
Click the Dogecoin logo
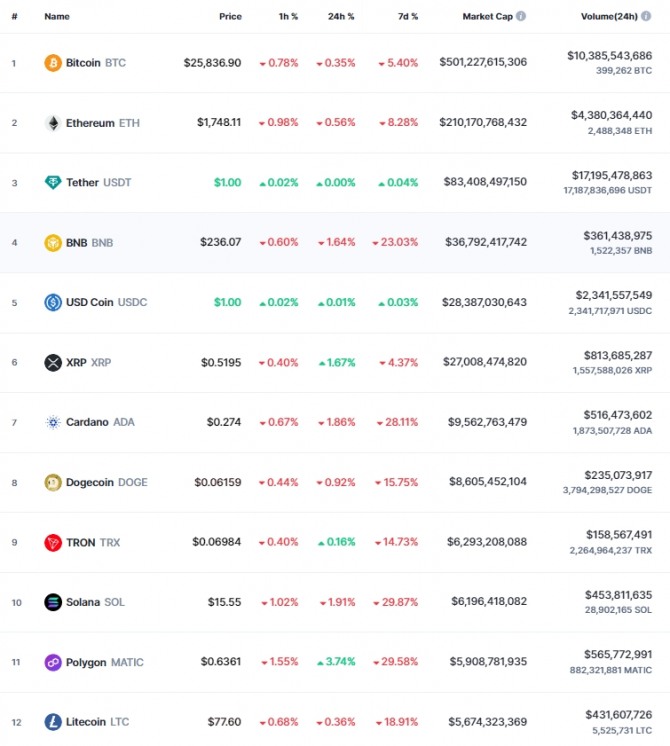(53, 482)
